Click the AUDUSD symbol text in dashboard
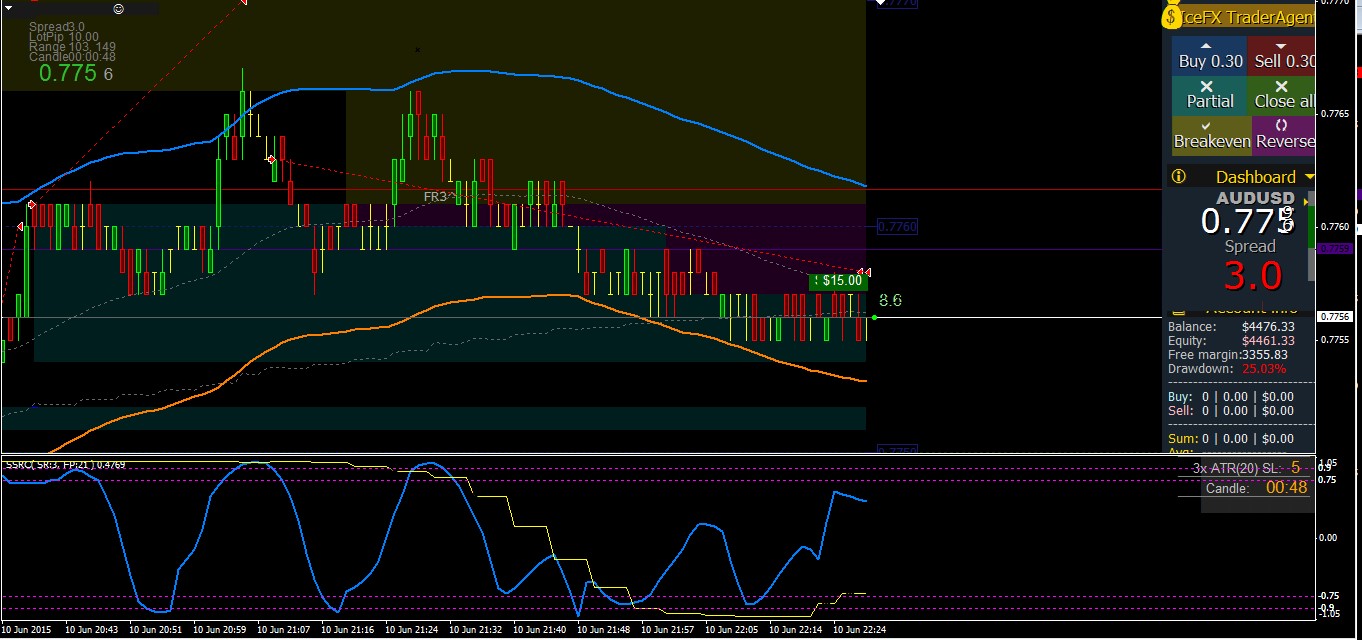 (x=1255, y=198)
